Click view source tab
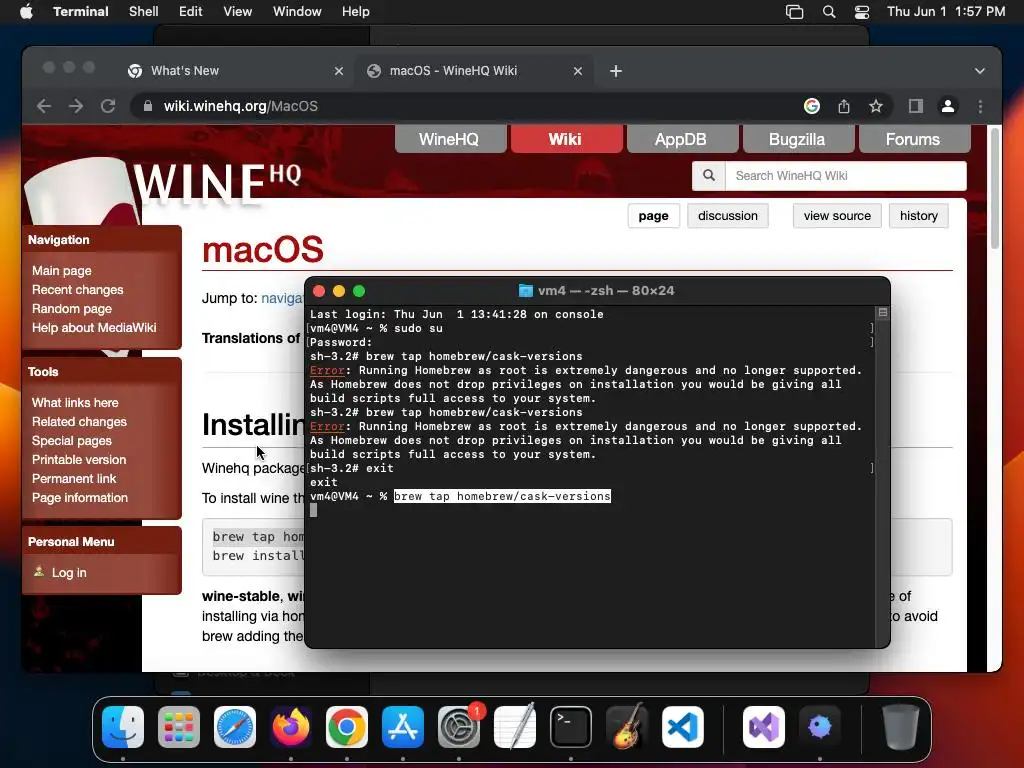The height and width of the screenshot is (768, 1024). [x=837, y=216]
